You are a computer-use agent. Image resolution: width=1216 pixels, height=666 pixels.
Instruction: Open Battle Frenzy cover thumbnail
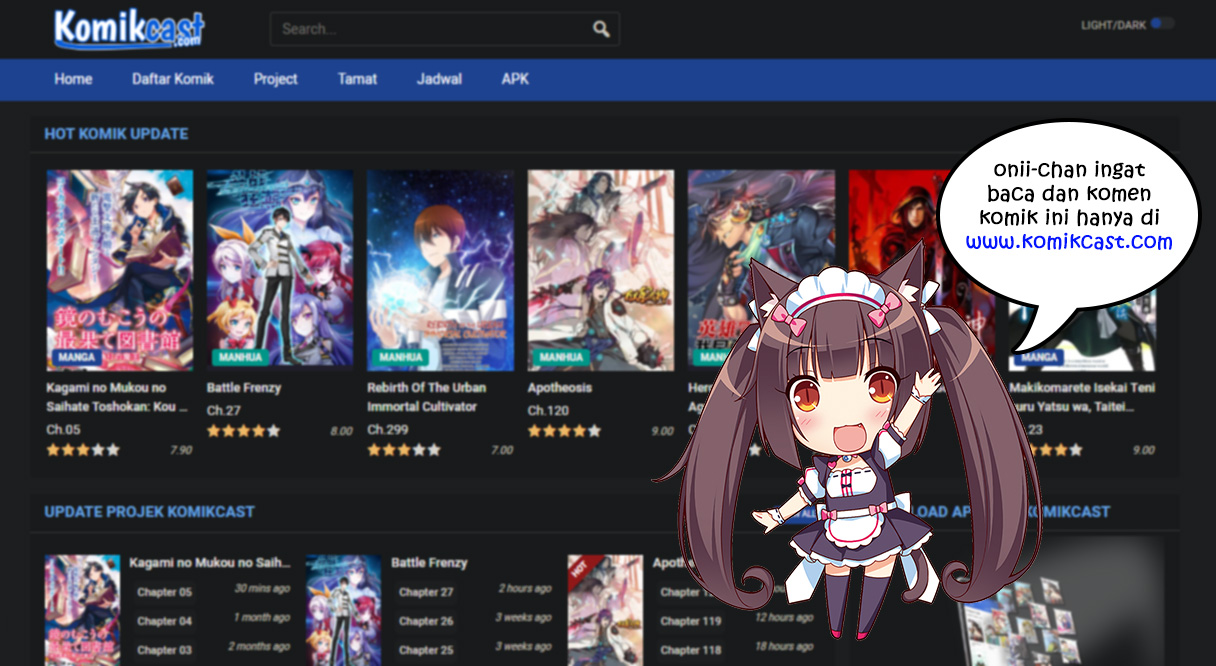coord(280,268)
